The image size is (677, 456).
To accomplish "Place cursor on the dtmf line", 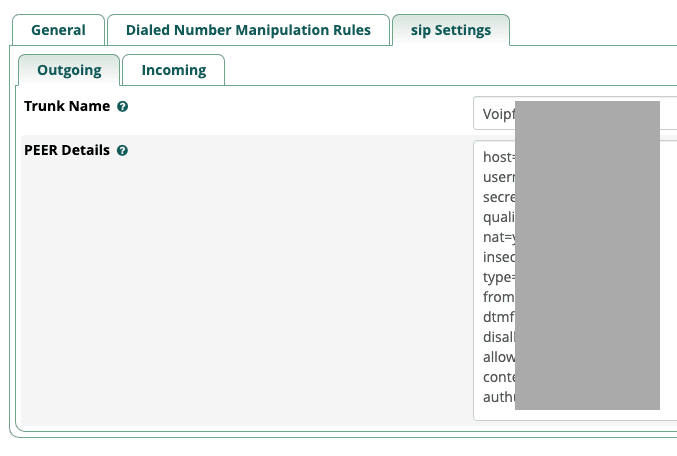I will point(498,317).
